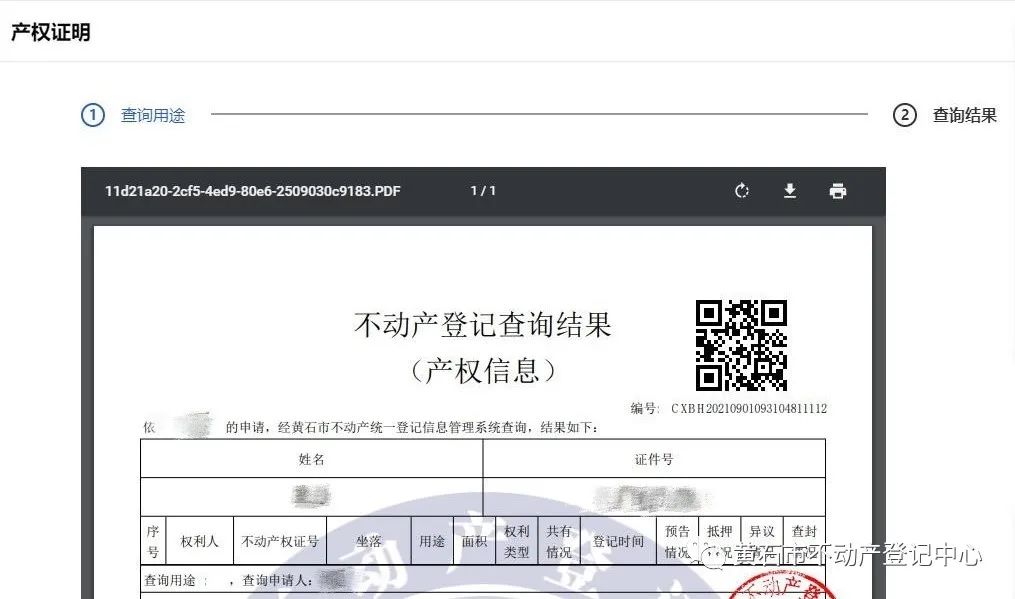This screenshot has height=599, width=1015.
Task: Select the 查询用途 step label
Action: click(153, 115)
